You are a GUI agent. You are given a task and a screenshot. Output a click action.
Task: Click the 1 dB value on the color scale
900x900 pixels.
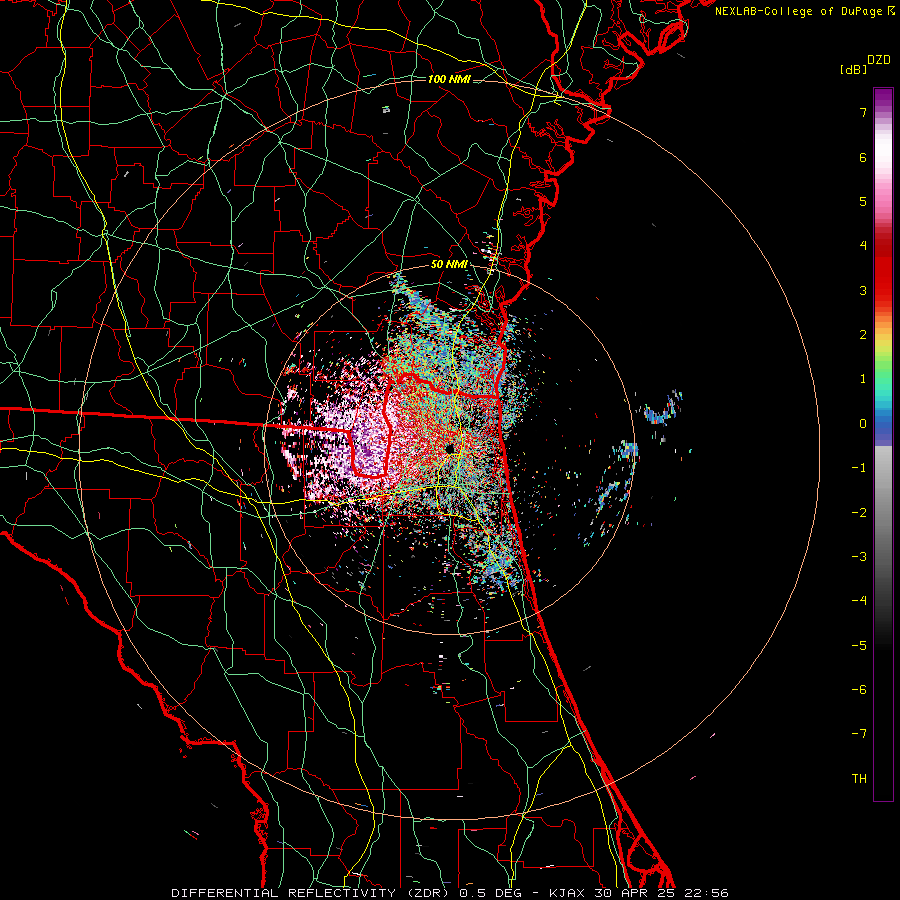[863, 379]
